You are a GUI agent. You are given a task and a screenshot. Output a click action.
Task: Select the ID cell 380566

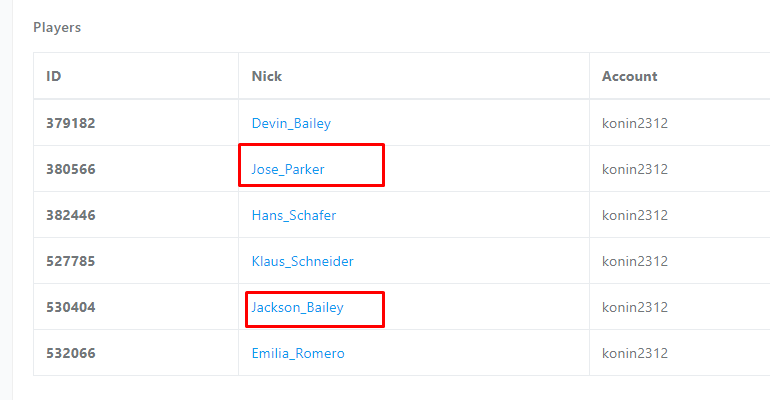point(71,169)
